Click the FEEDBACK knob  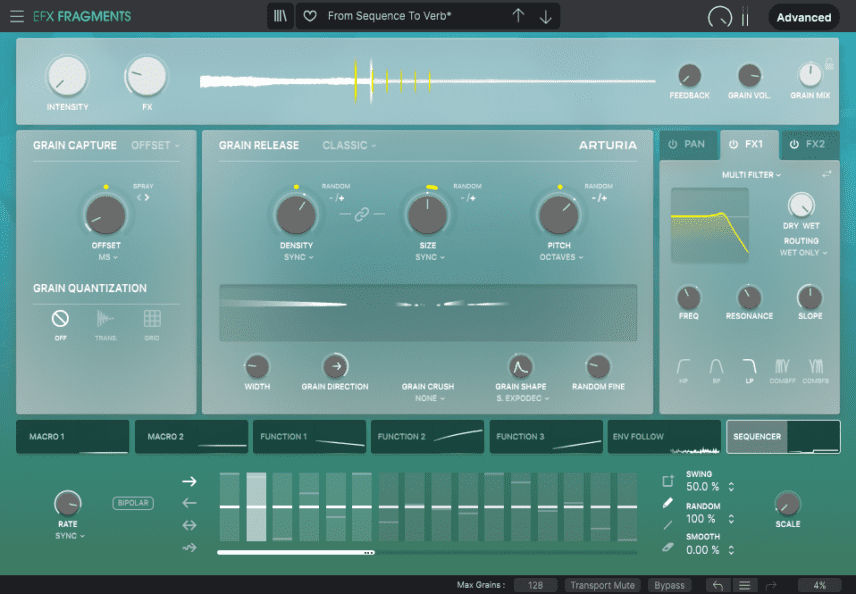[689, 76]
